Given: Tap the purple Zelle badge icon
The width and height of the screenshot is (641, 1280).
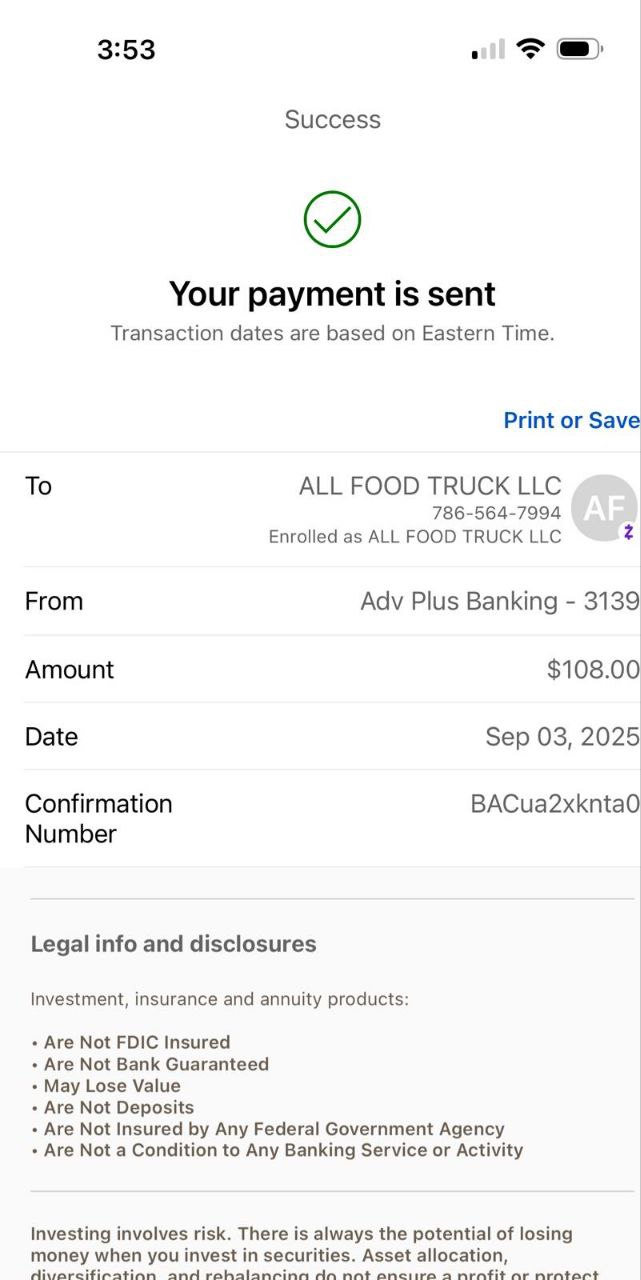Looking at the screenshot, I should [x=628, y=532].
